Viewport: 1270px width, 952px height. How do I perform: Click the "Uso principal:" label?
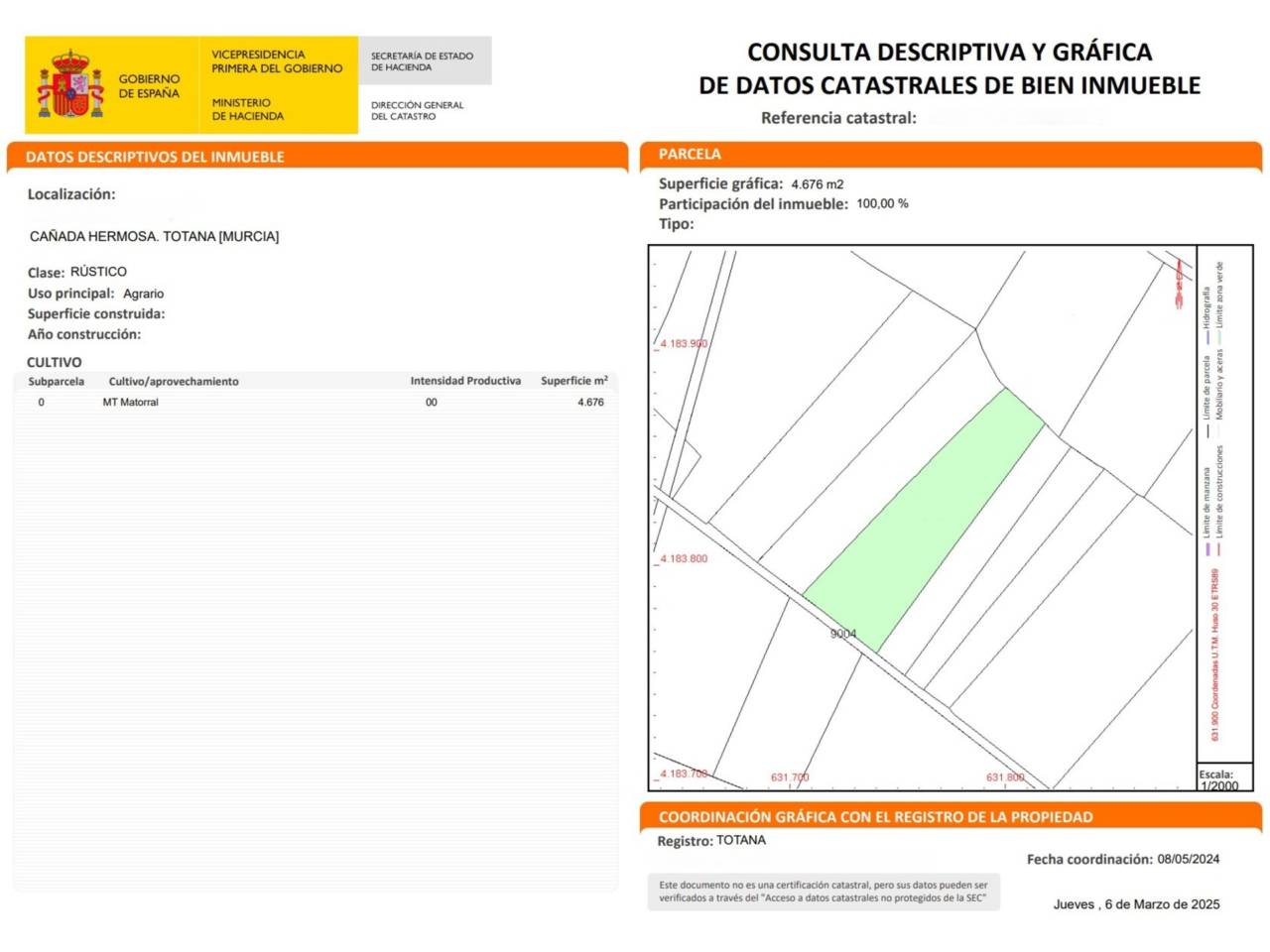coord(70,294)
